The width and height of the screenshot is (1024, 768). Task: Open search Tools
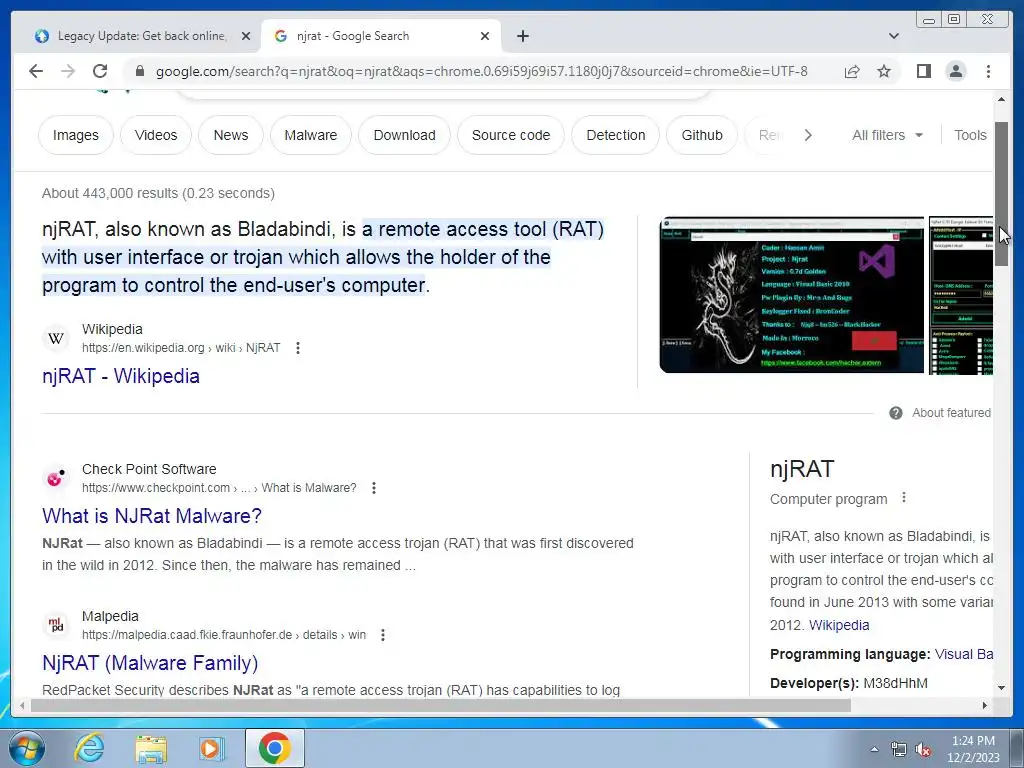pos(970,135)
